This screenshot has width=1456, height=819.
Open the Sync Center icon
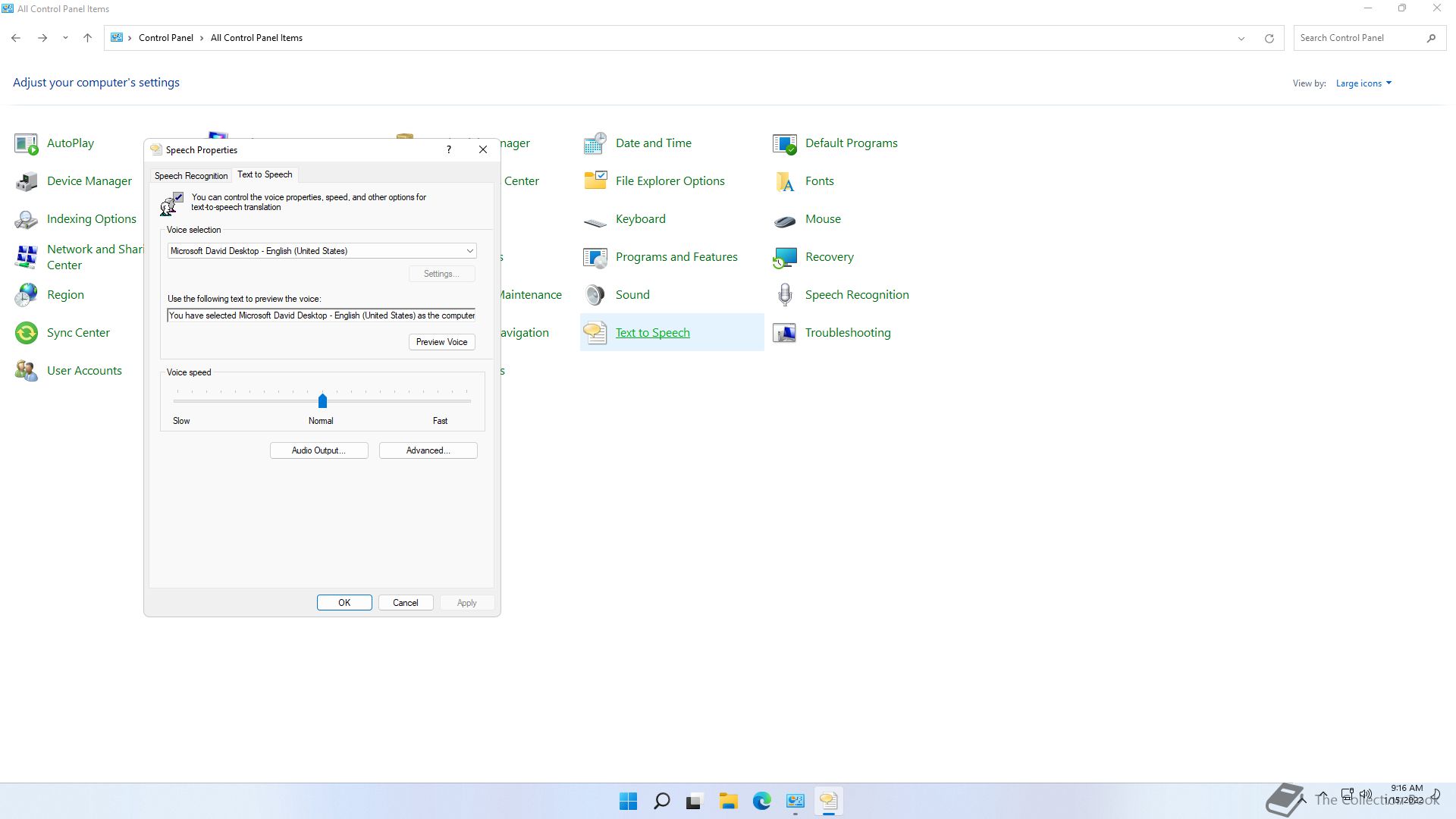pos(27,333)
